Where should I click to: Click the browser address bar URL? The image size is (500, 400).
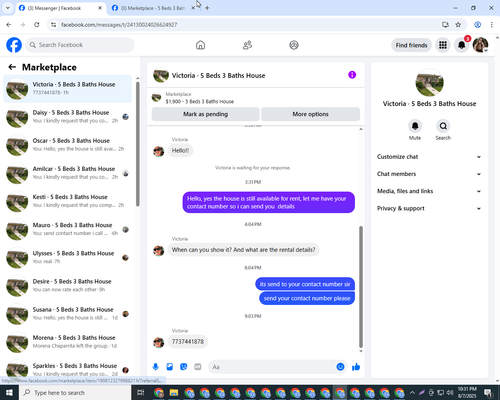119,25
